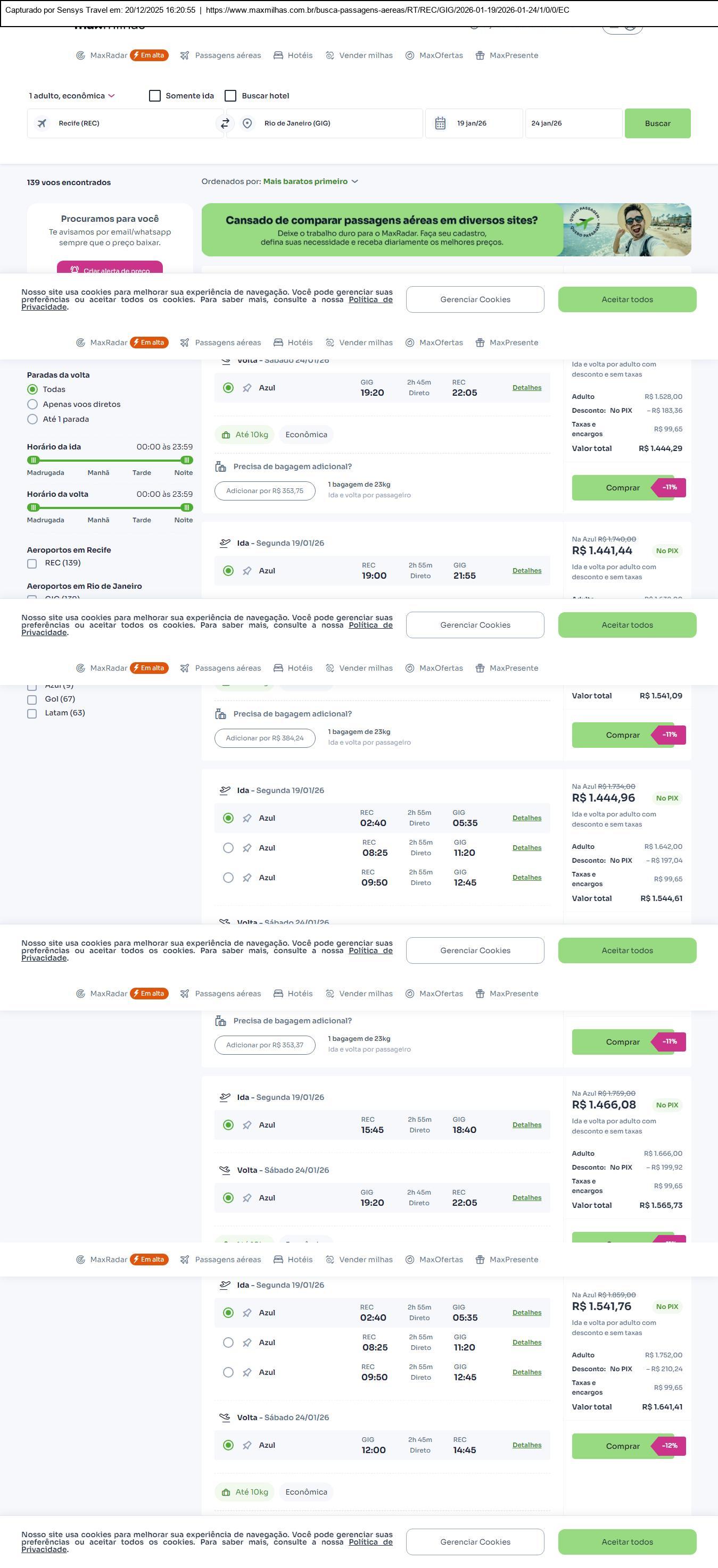Image resolution: width=718 pixels, height=1568 pixels.
Task: Click the airplane icon in the Recife field
Action: [x=42, y=123]
